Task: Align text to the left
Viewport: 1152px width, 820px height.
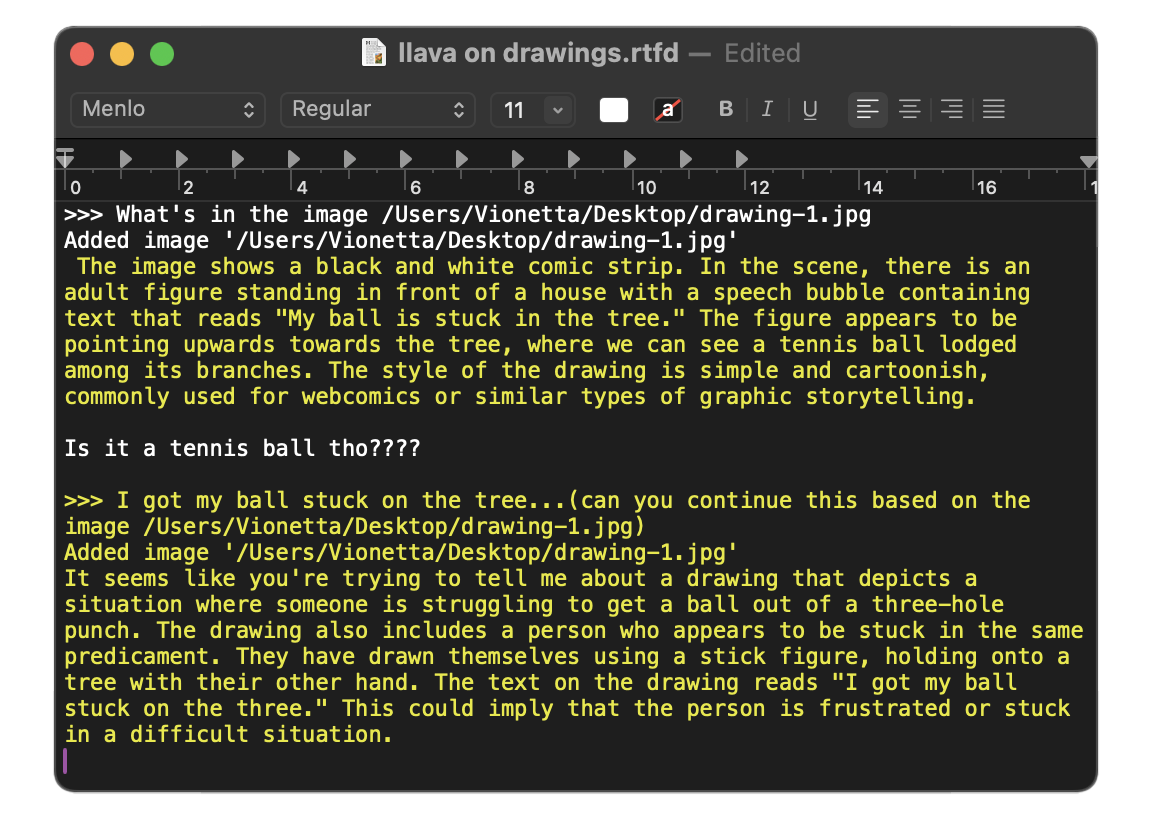Action: pyautogui.click(x=867, y=110)
